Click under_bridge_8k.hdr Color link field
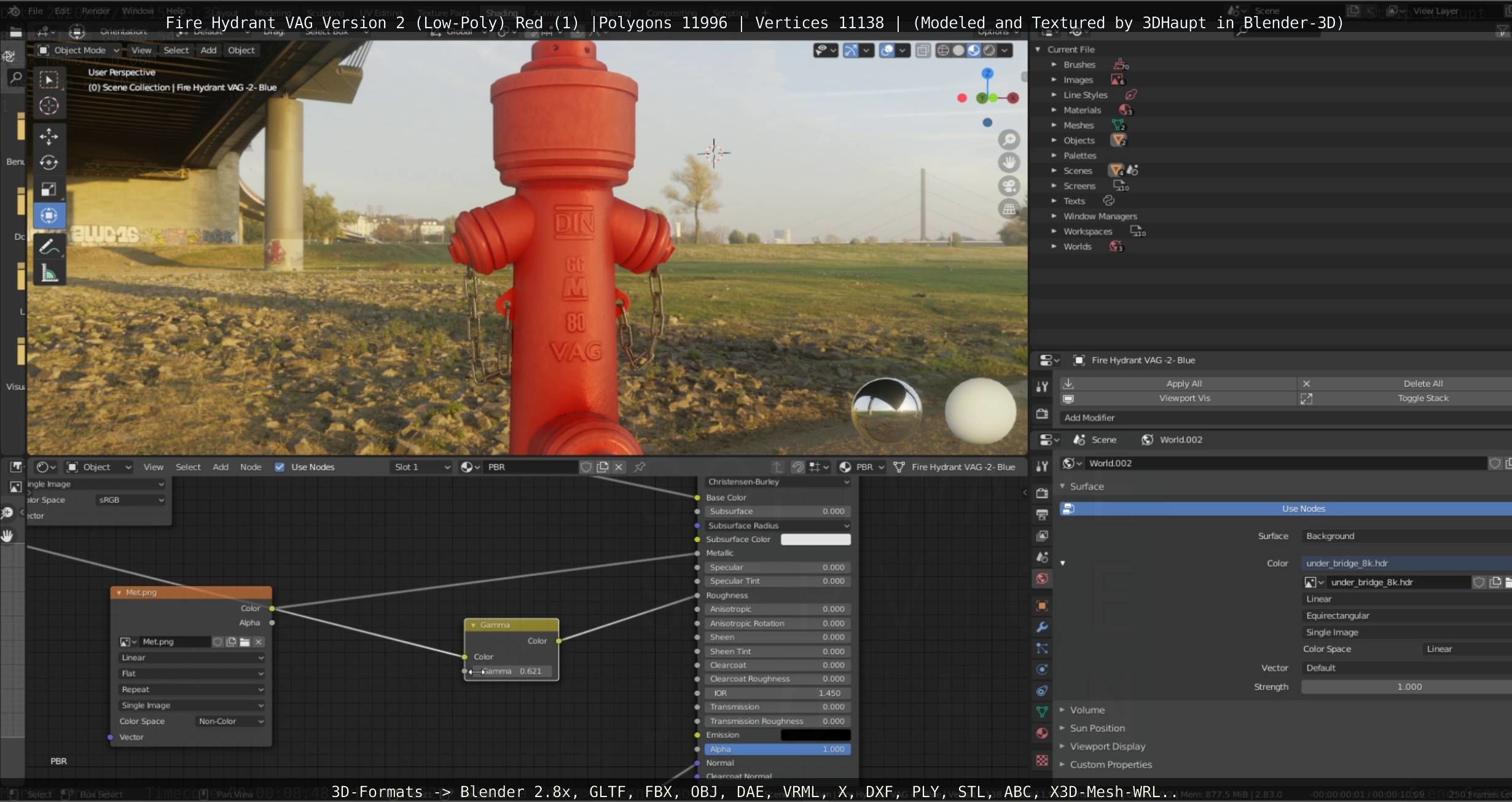1512x802 pixels. [x=1406, y=564]
